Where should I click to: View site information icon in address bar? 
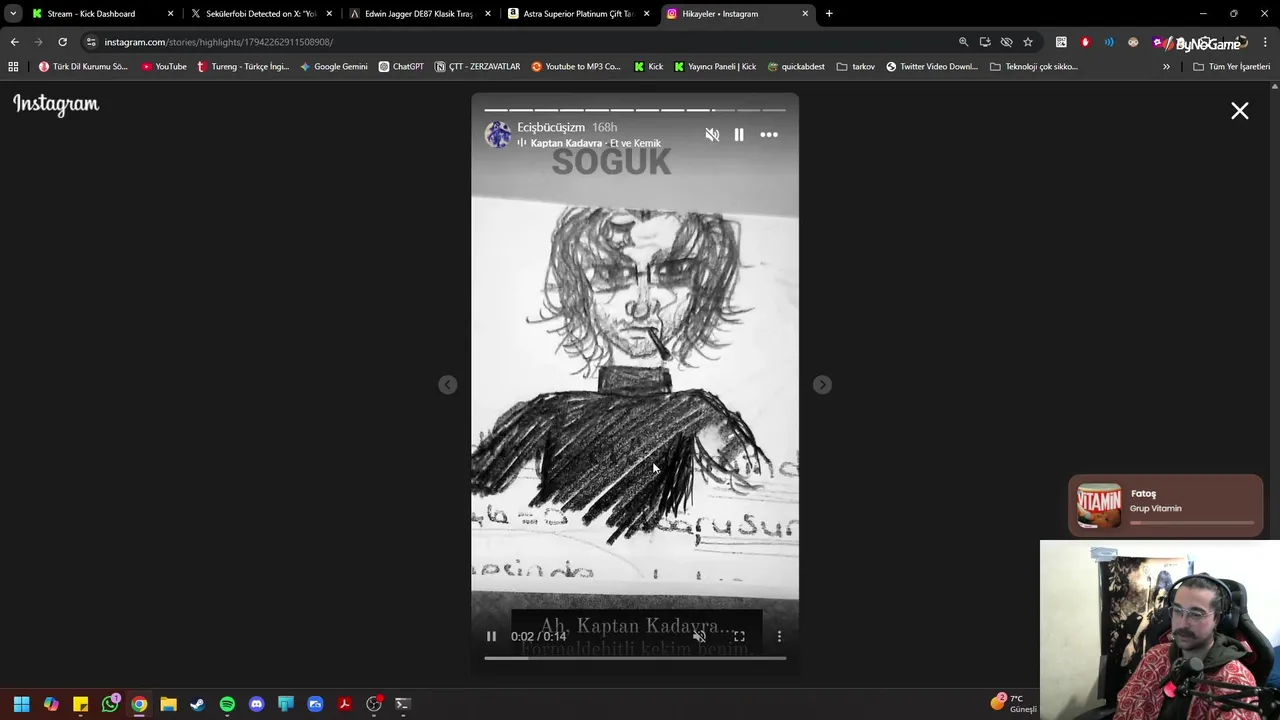pos(91,42)
